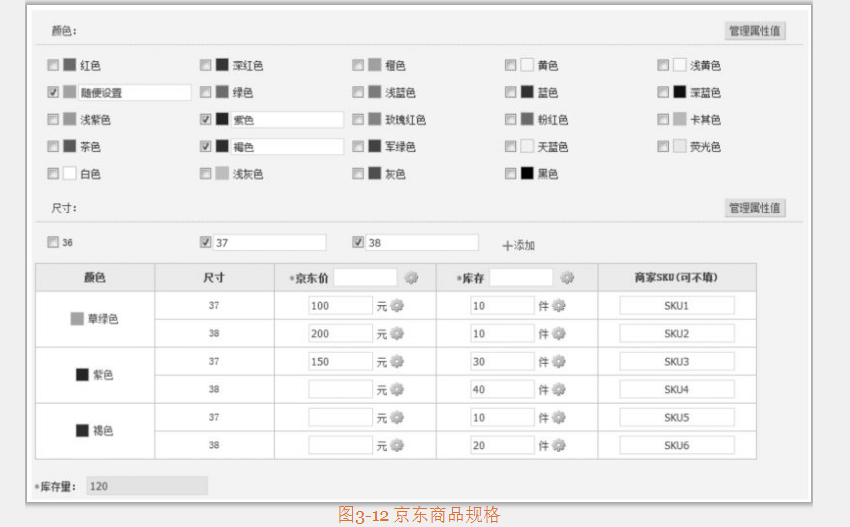The image size is (850, 527).
Task: Click the 随便设置 custom color name field
Action: [x=134, y=93]
